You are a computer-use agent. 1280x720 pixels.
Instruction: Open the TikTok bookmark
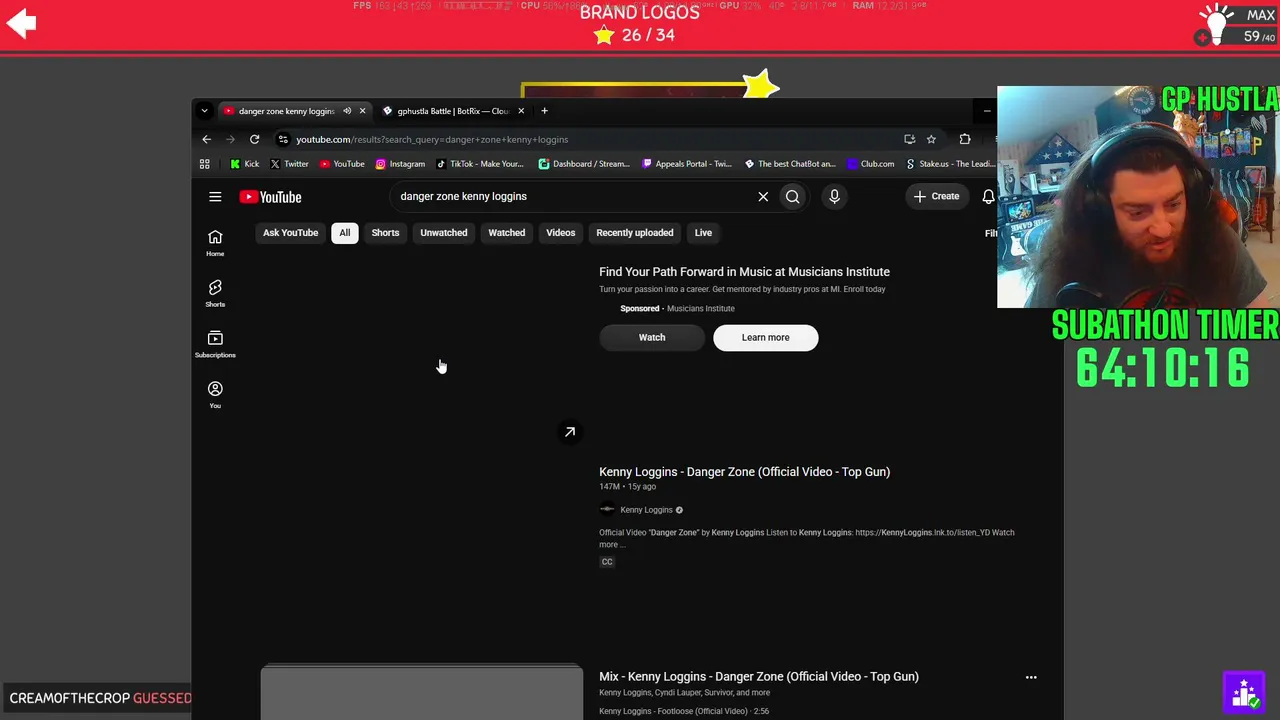click(479, 164)
